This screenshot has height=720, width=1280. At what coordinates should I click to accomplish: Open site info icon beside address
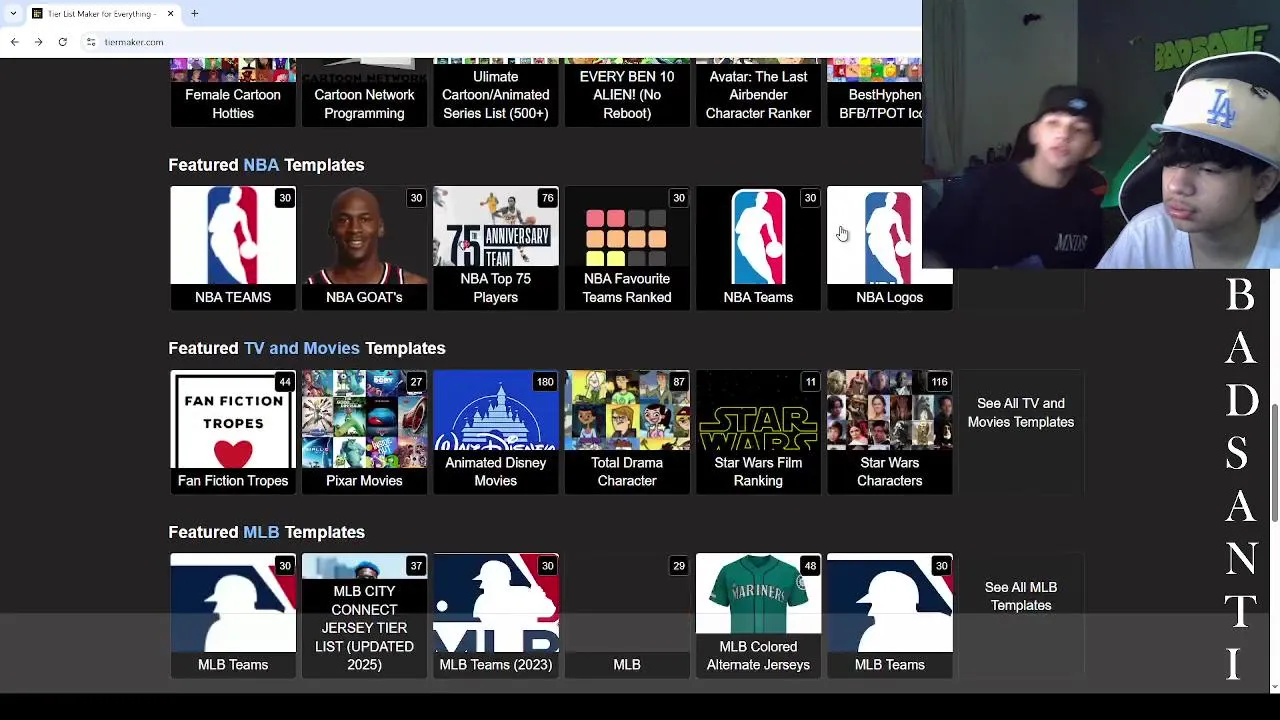pyautogui.click(x=90, y=42)
